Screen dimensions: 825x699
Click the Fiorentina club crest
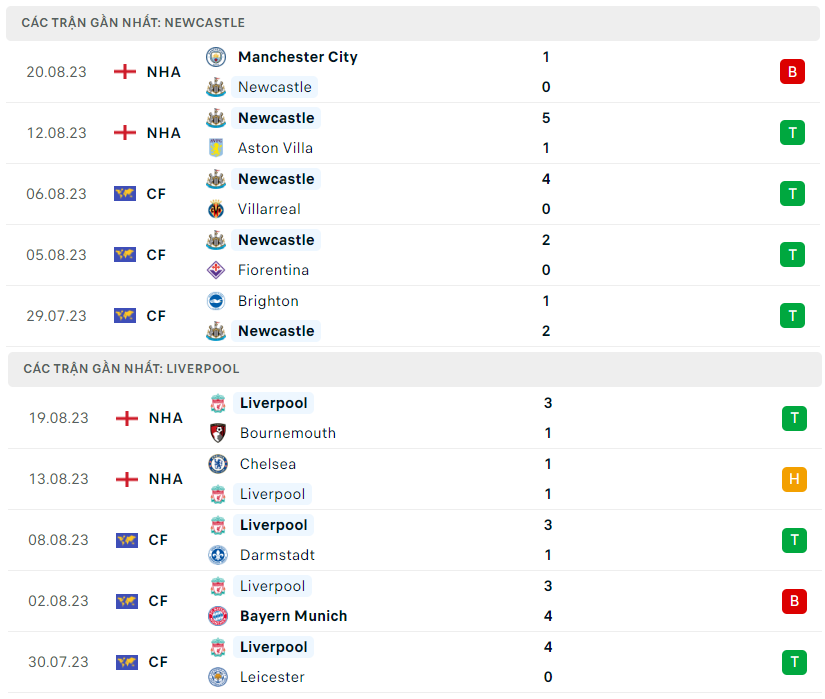pos(216,270)
